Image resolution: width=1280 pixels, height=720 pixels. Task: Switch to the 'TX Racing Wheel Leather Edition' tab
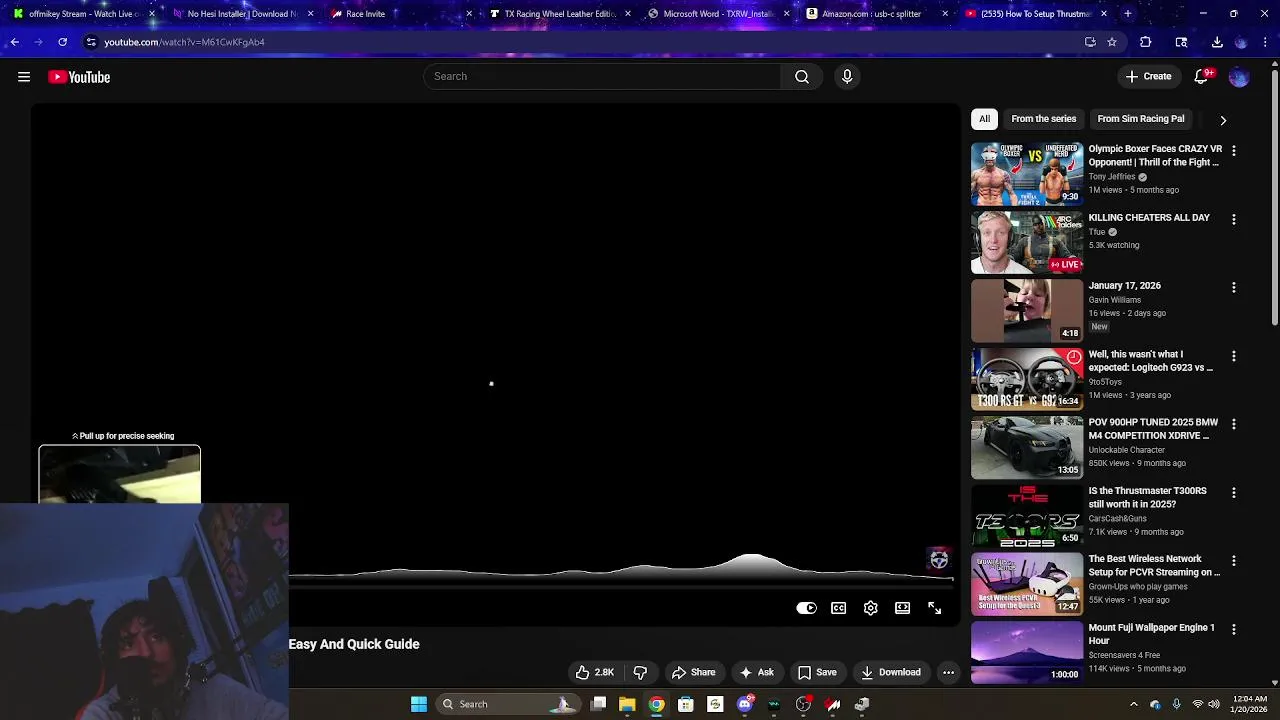(559, 14)
